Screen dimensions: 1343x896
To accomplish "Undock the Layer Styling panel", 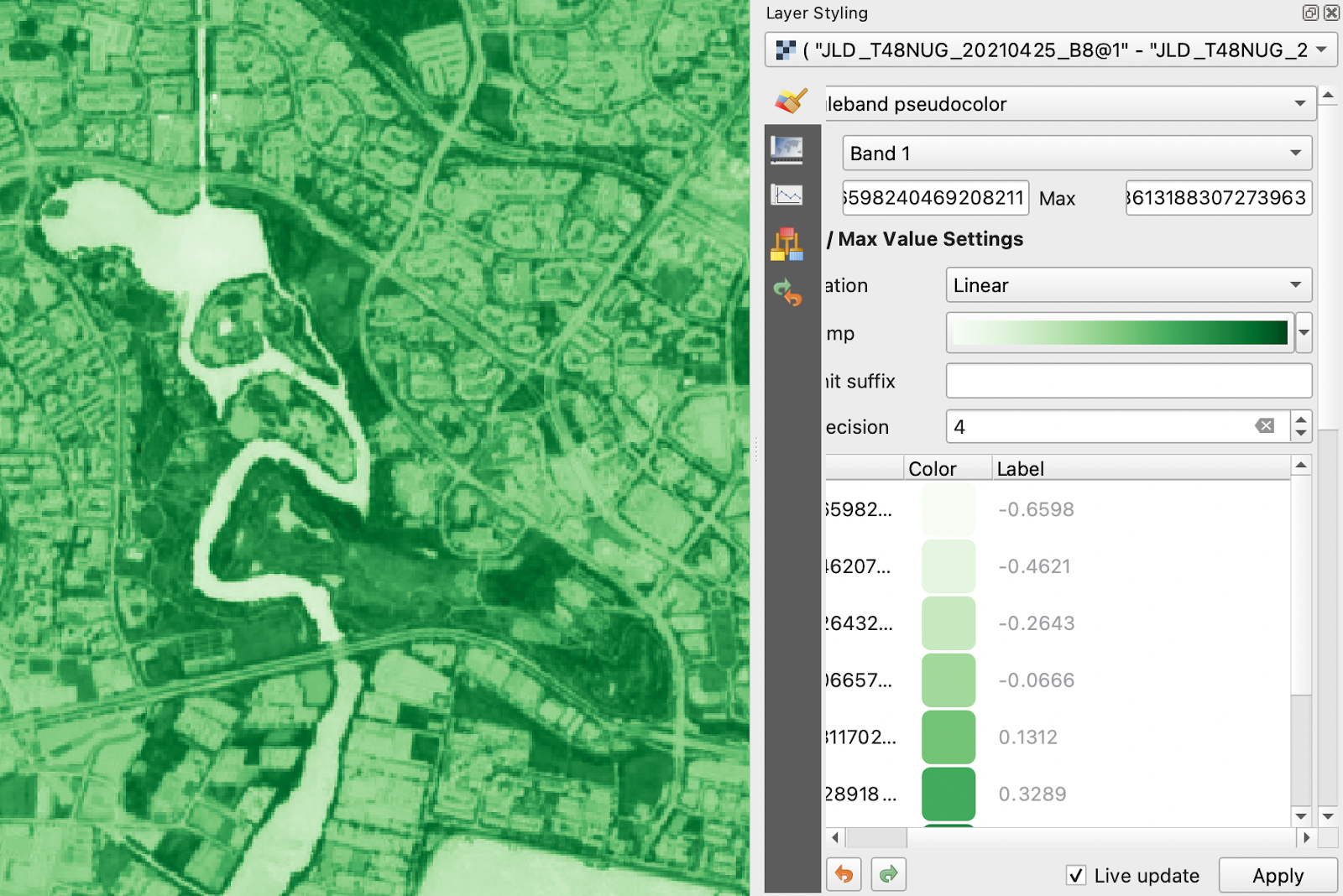I will tap(1310, 13).
